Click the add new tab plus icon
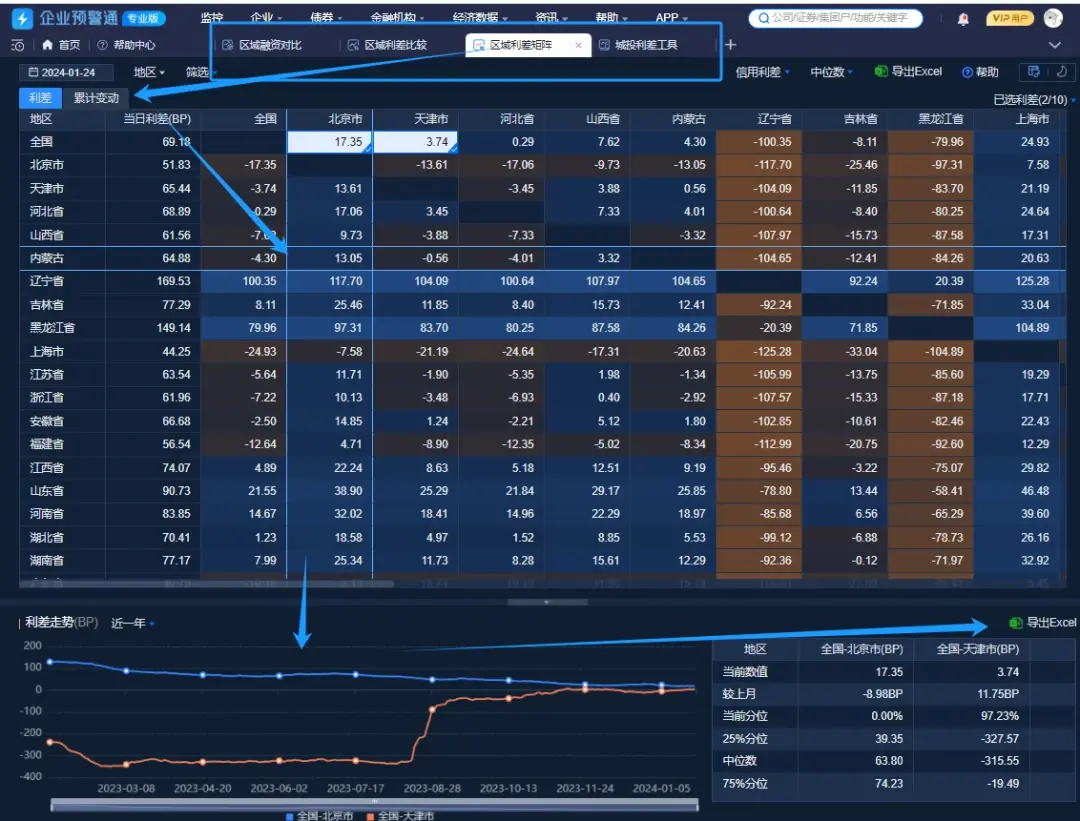1080x821 pixels. (x=731, y=45)
